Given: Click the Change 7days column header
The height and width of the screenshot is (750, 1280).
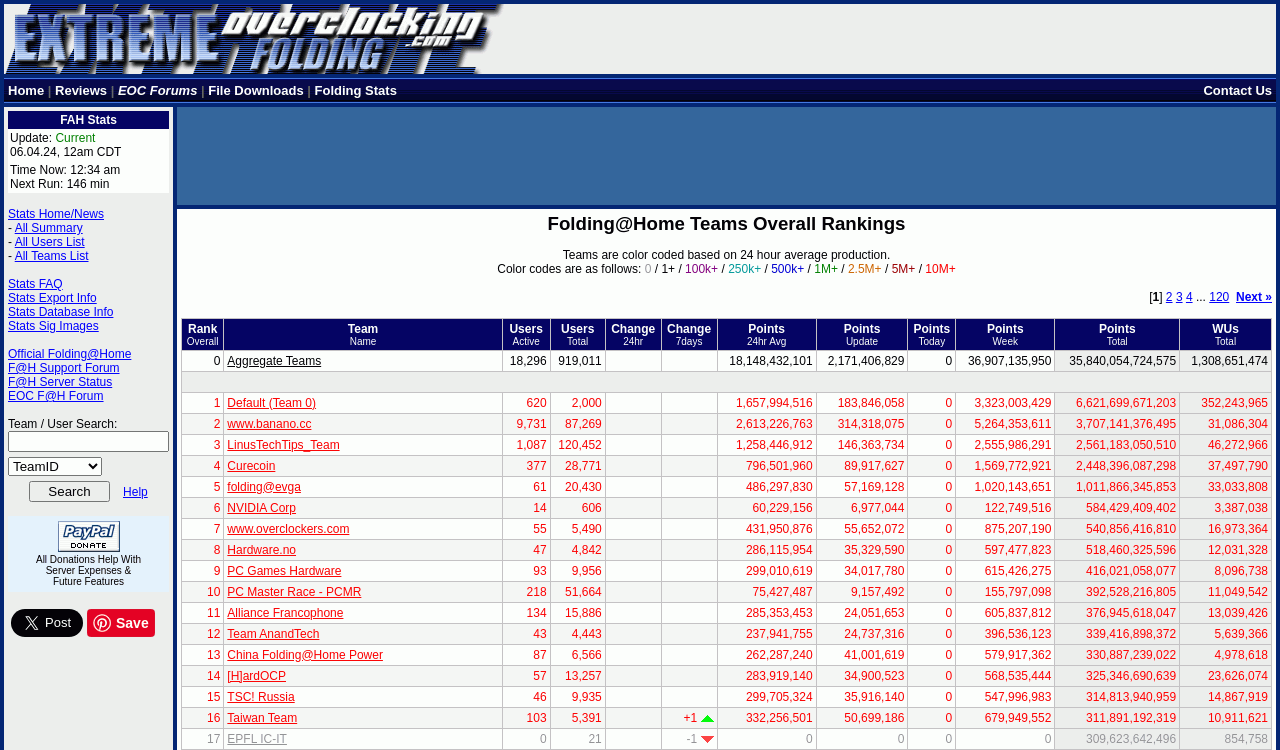Looking at the screenshot, I should click(x=689, y=335).
